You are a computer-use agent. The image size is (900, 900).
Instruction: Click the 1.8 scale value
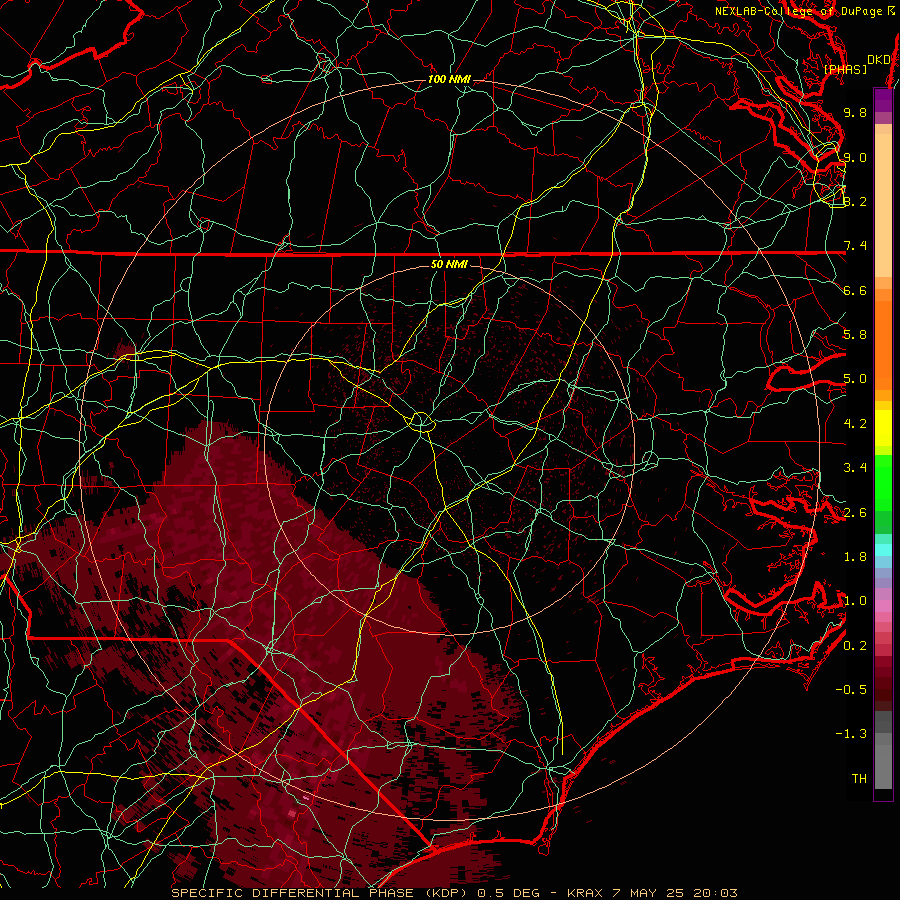[x=855, y=557]
